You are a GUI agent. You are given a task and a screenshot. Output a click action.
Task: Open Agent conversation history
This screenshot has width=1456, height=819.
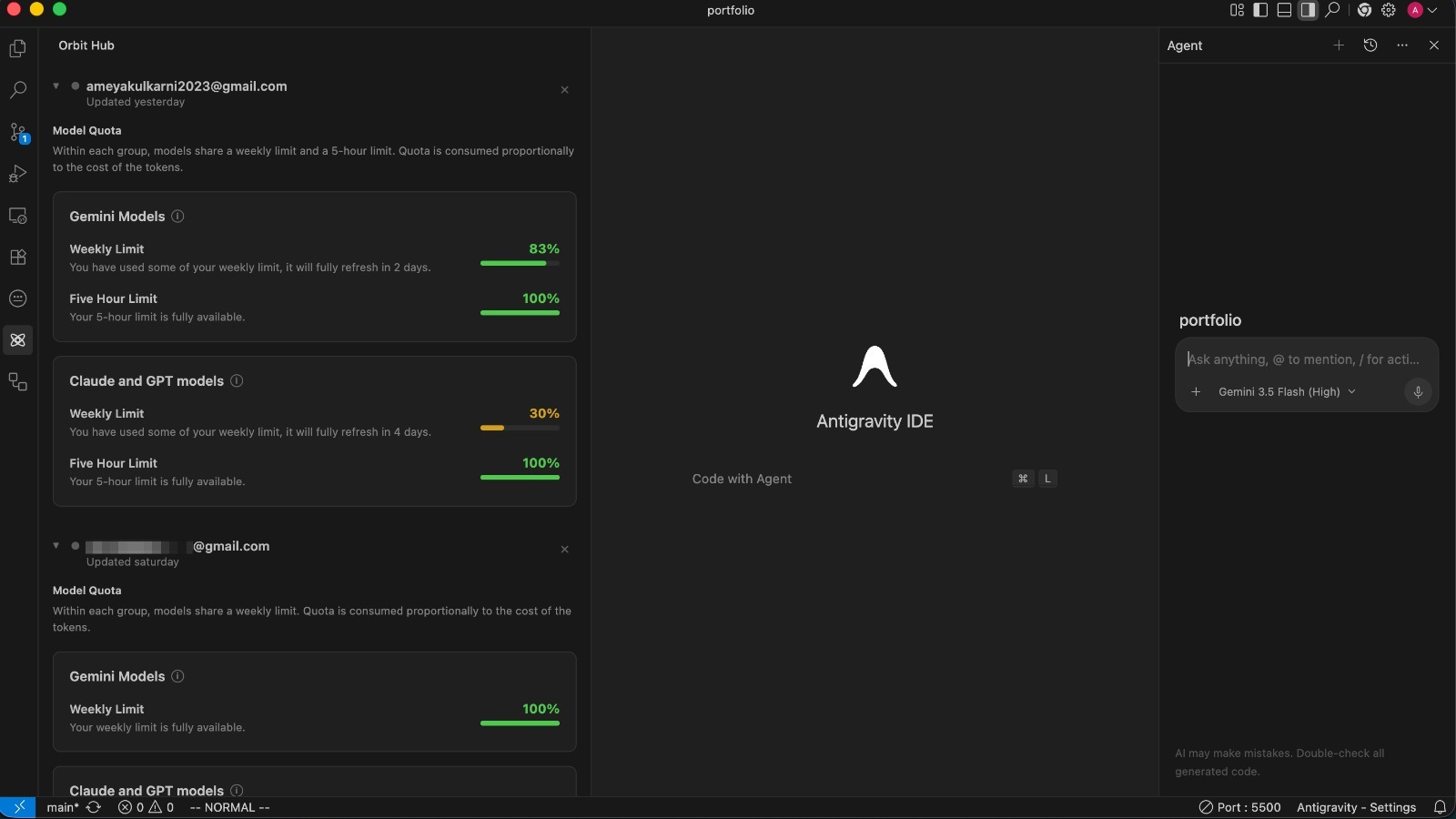(x=1370, y=45)
